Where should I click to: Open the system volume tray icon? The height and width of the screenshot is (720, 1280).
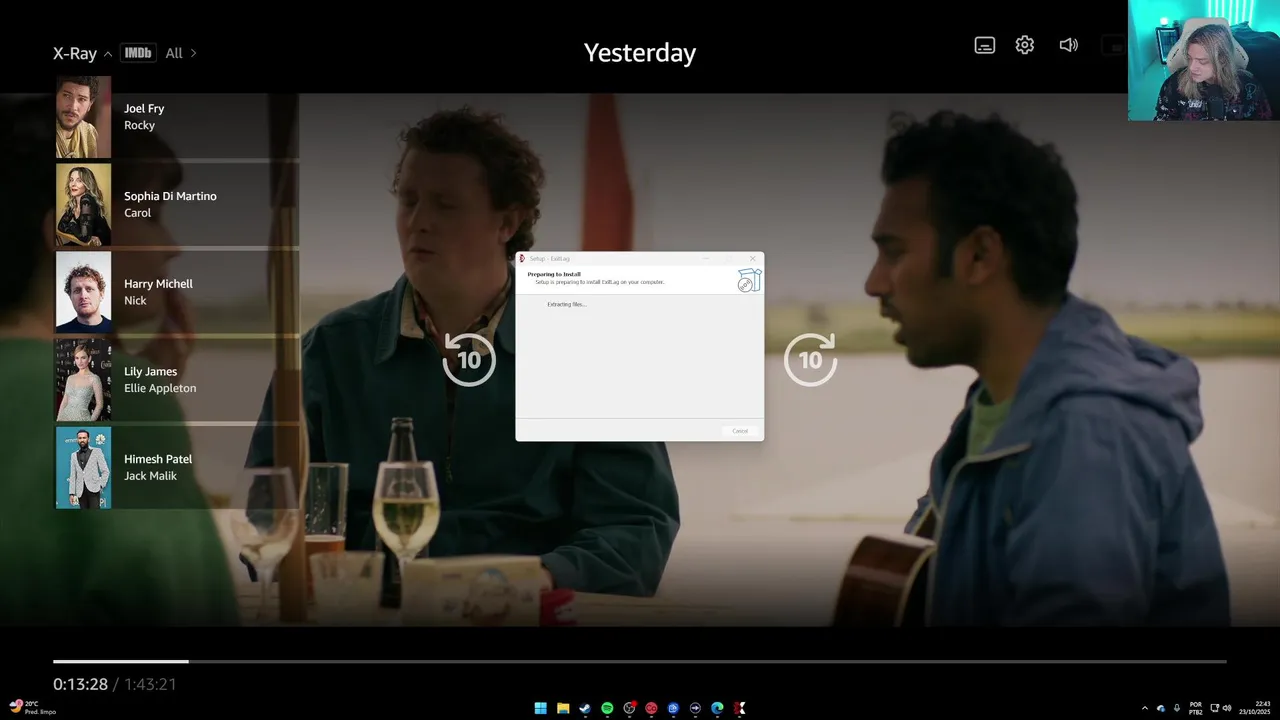click(x=1228, y=708)
